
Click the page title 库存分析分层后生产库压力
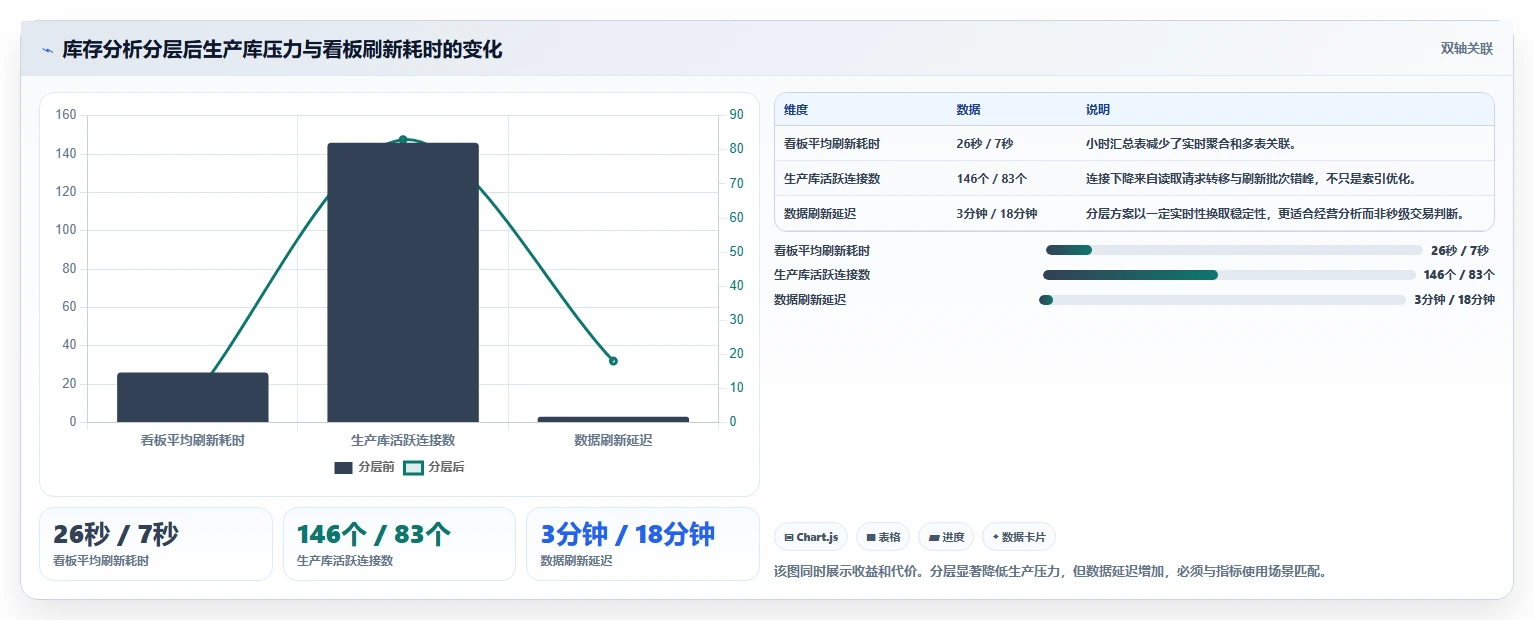coord(282,50)
